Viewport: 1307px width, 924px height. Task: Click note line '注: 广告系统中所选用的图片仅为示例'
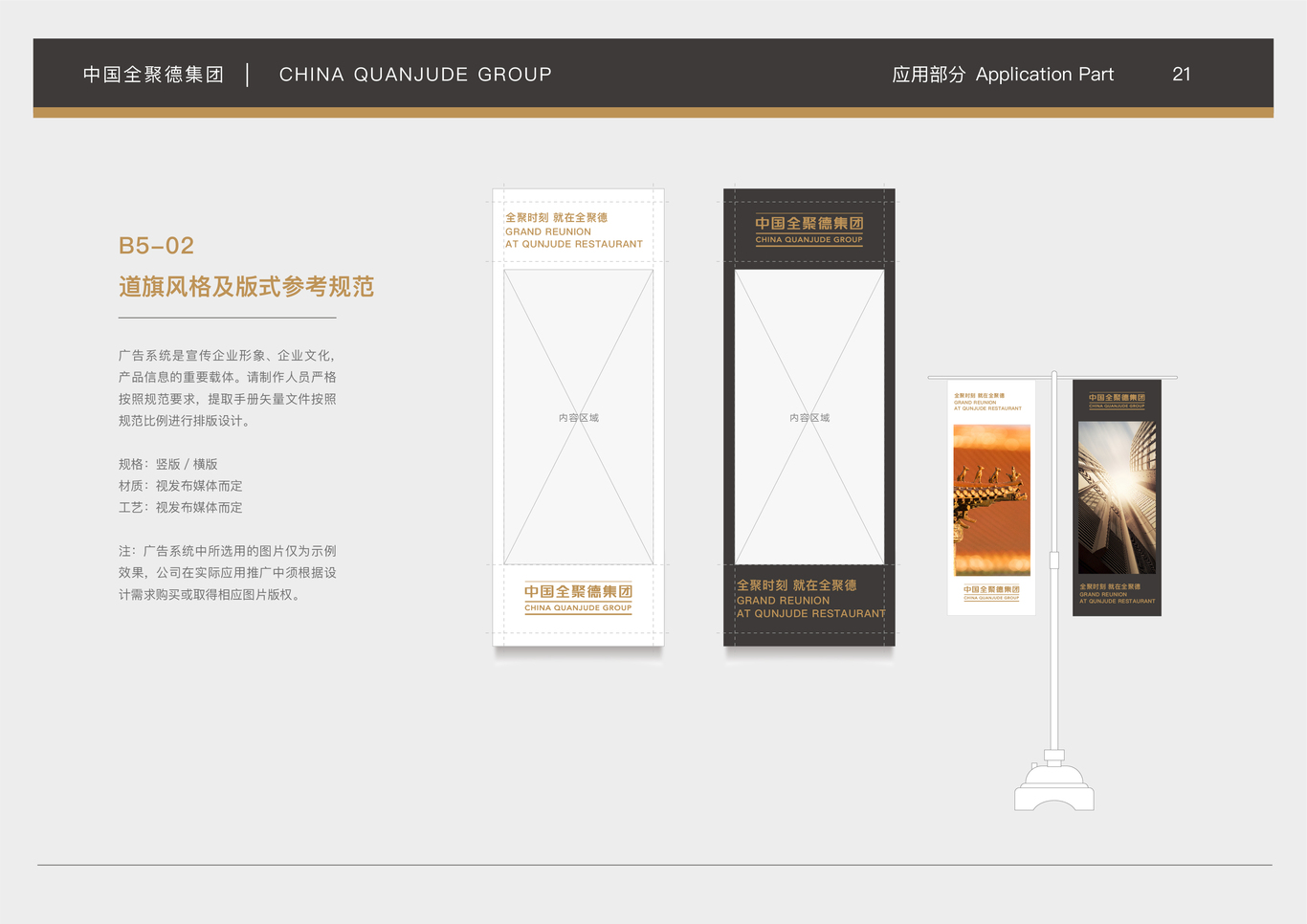pos(228,551)
